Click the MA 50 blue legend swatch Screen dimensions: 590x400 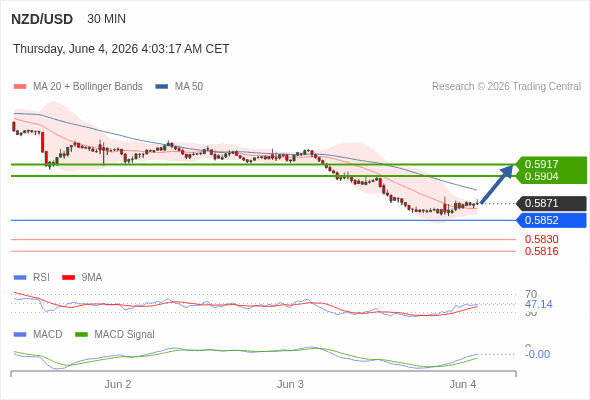162,87
